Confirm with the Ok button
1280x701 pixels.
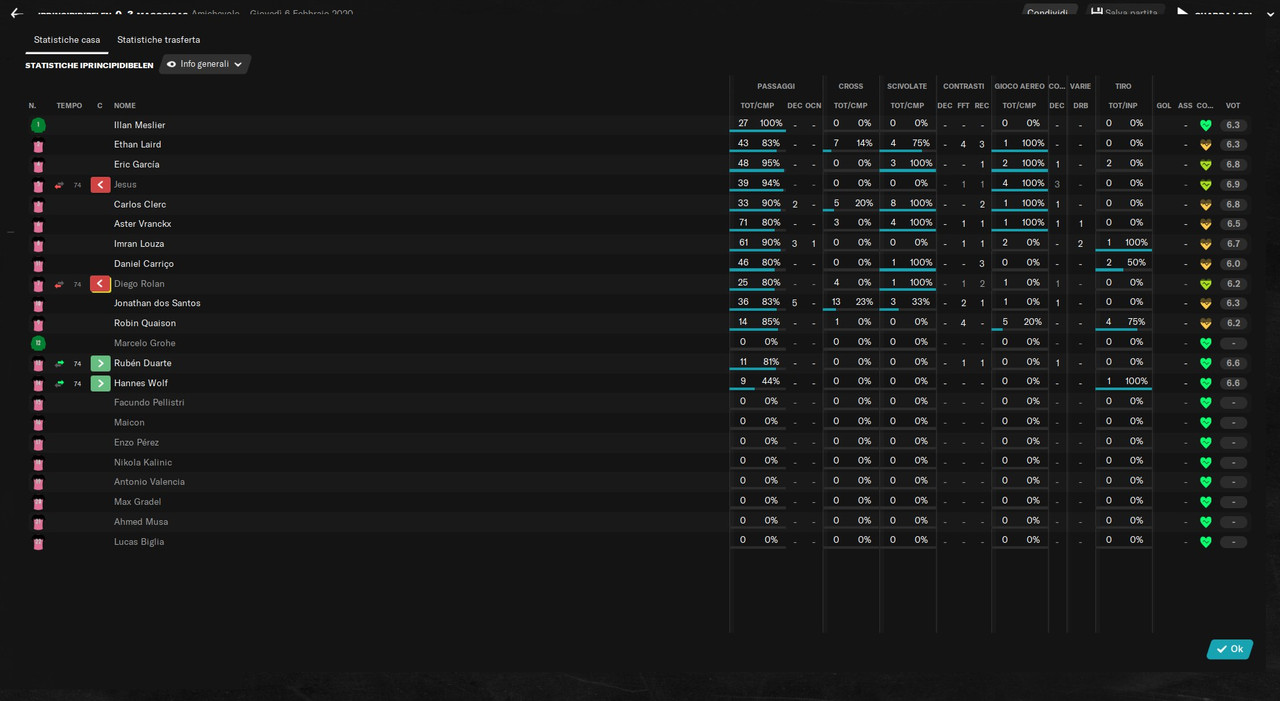pyautogui.click(x=1230, y=649)
